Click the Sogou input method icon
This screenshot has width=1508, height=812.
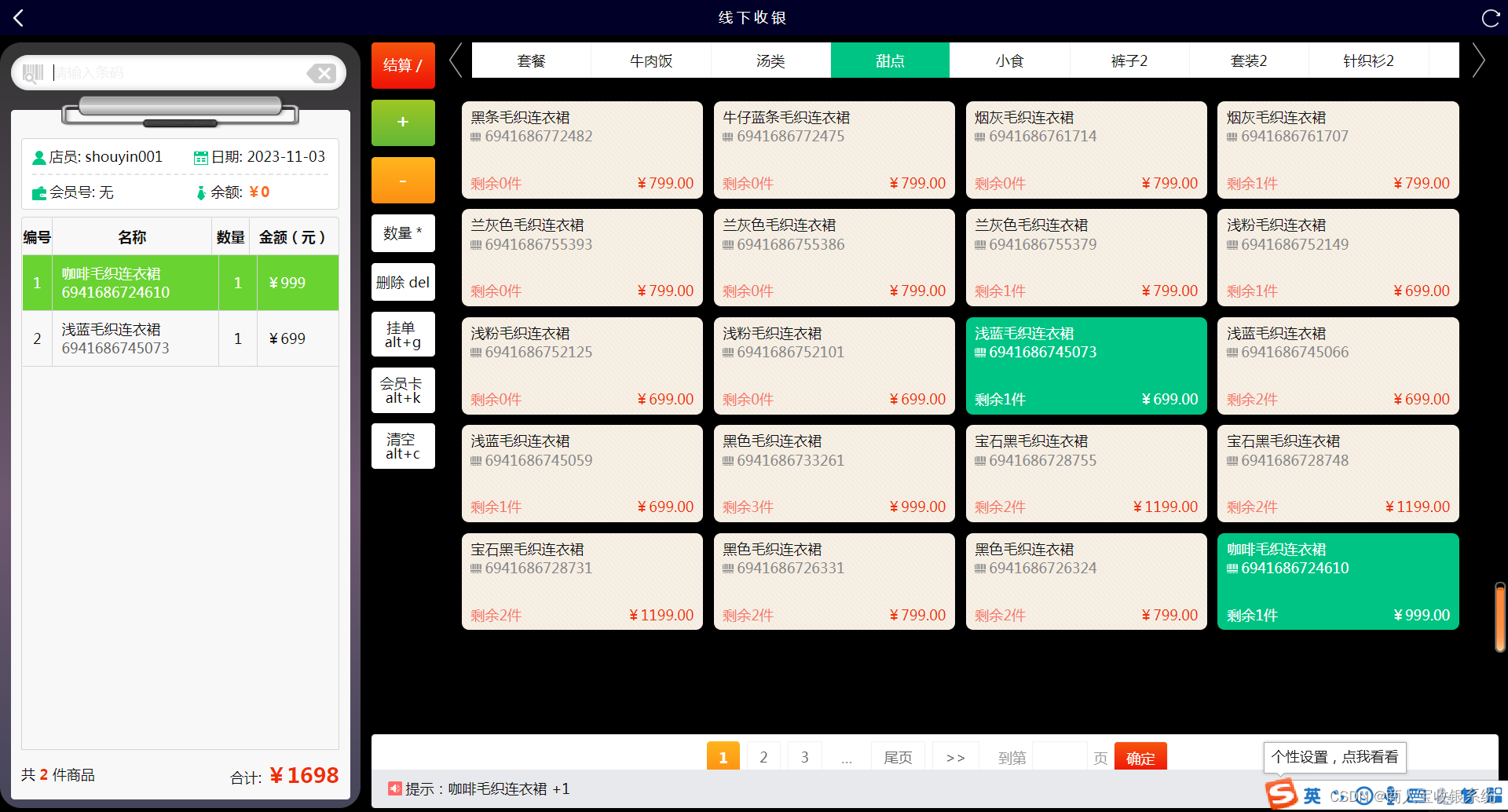point(1281,794)
